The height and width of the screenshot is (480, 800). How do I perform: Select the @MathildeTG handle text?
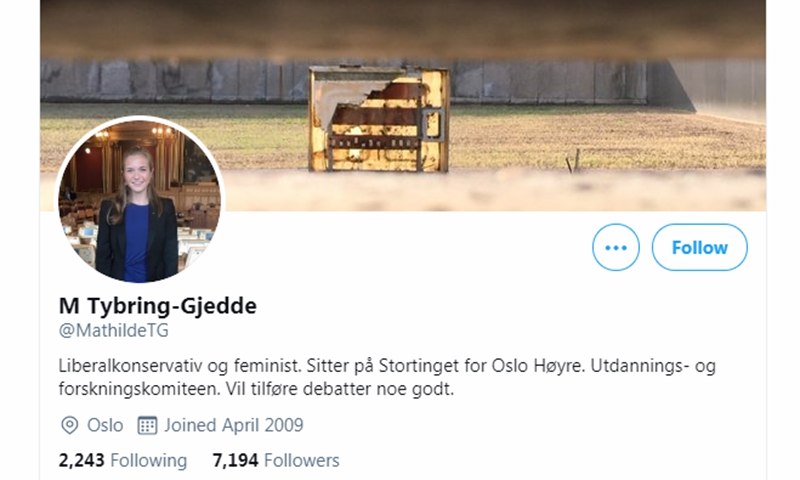pyautogui.click(x=113, y=331)
